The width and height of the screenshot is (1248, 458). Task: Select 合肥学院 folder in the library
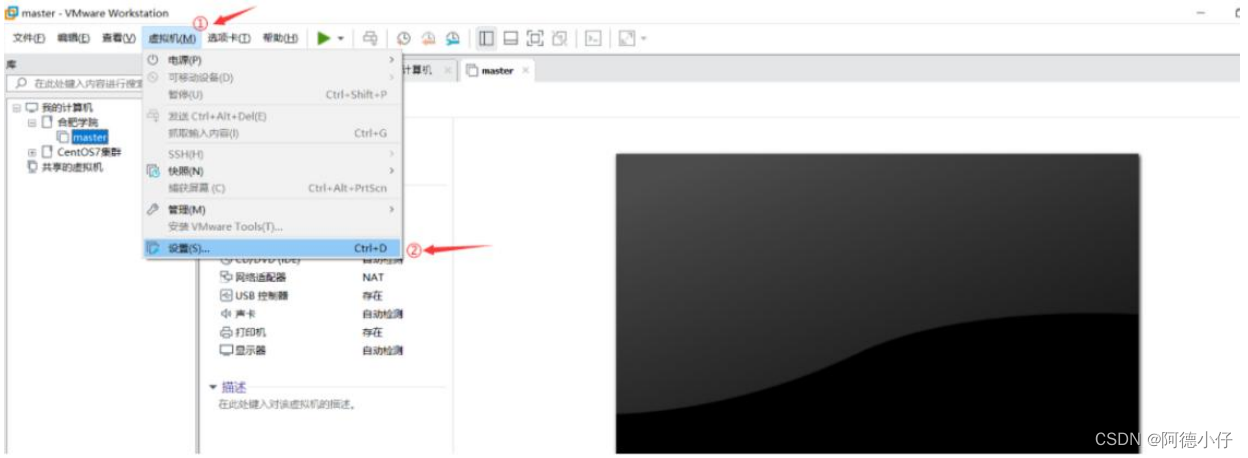pos(78,122)
